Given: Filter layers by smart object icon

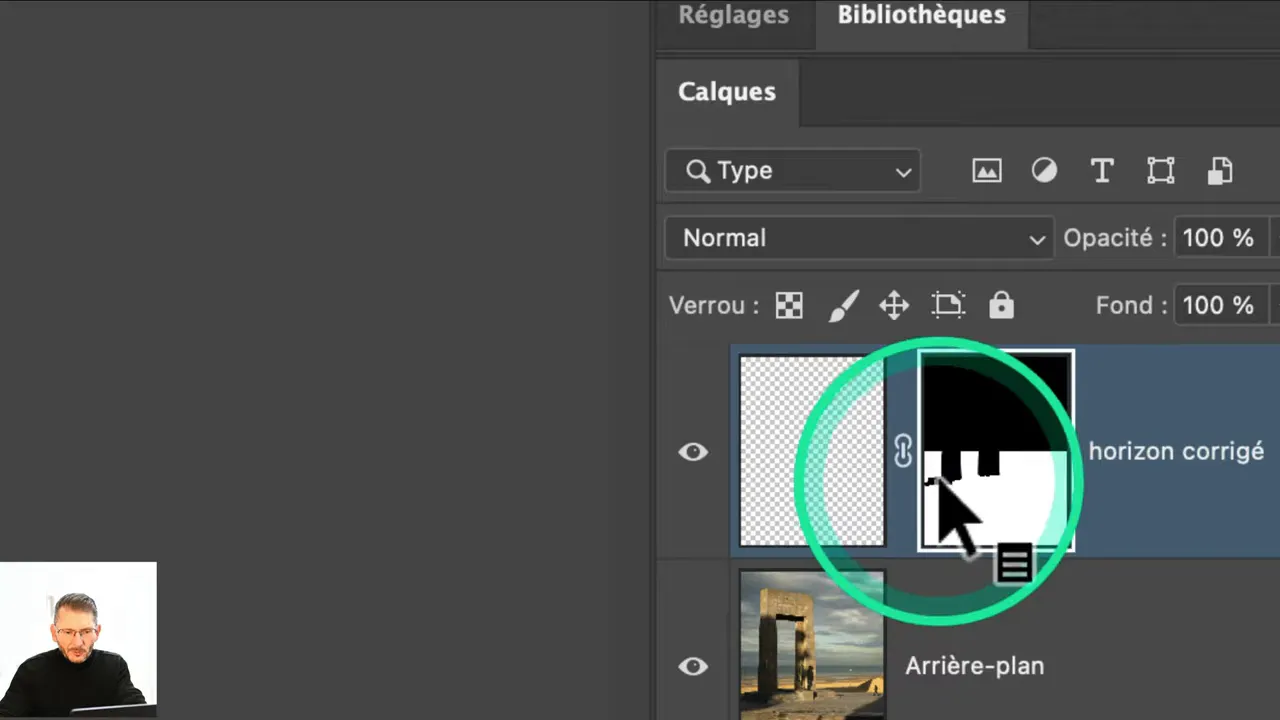Looking at the screenshot, I should pyautogui.click(x=1220, y=171).
